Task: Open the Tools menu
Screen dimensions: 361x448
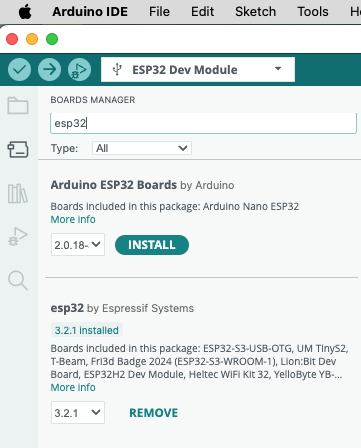Action: click(313, 12)
